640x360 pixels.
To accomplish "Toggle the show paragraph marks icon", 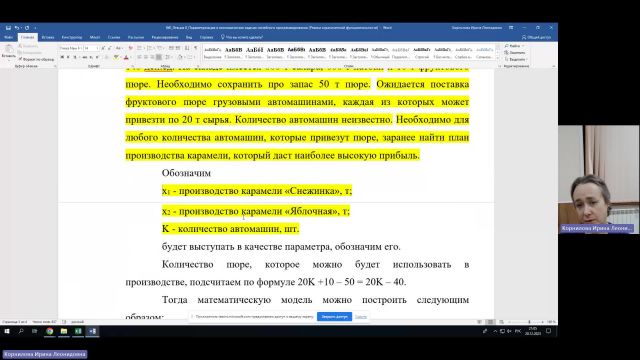I will pyautogui.click(x=196, y=48).
